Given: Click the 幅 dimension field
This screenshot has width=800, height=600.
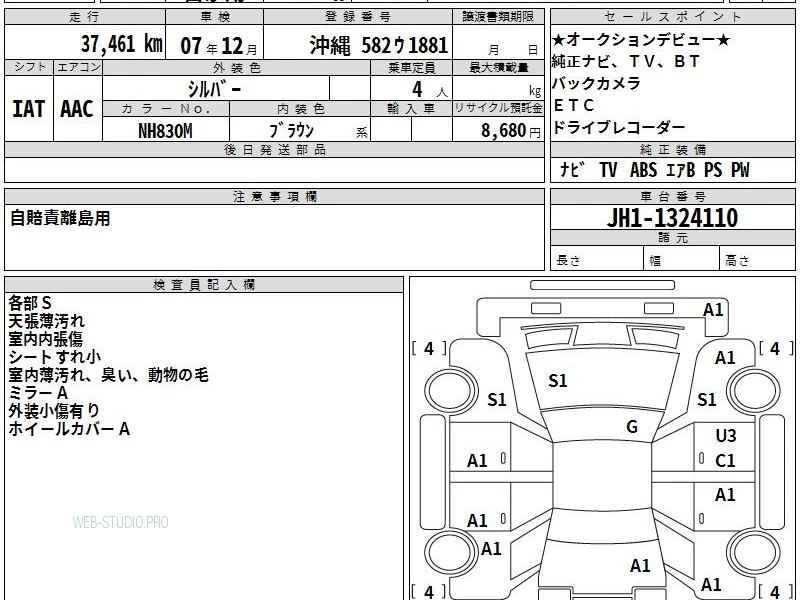Looking at the screenshot, I should pos(682,258).
